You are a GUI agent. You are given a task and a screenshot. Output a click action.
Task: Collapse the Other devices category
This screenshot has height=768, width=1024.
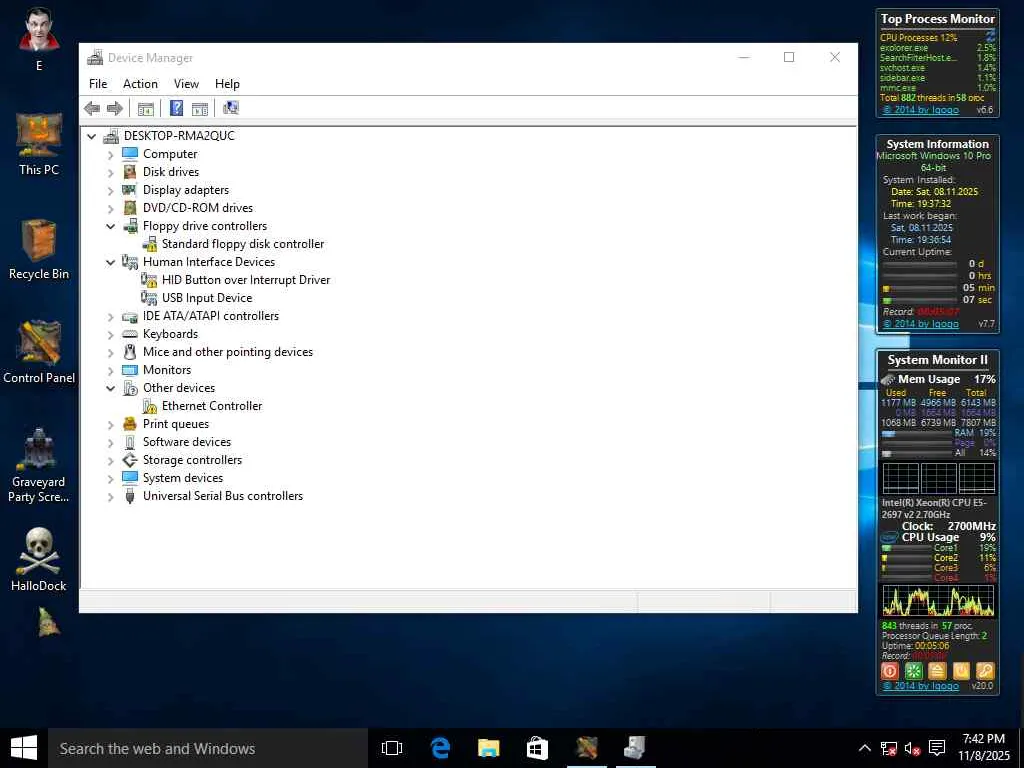pos(110,389)
